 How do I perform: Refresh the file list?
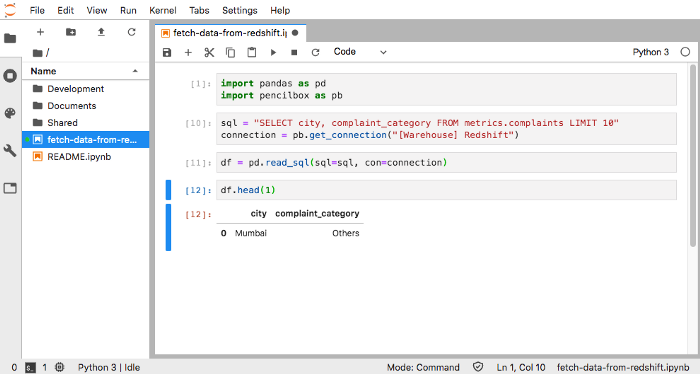click(x=131, y=32)
